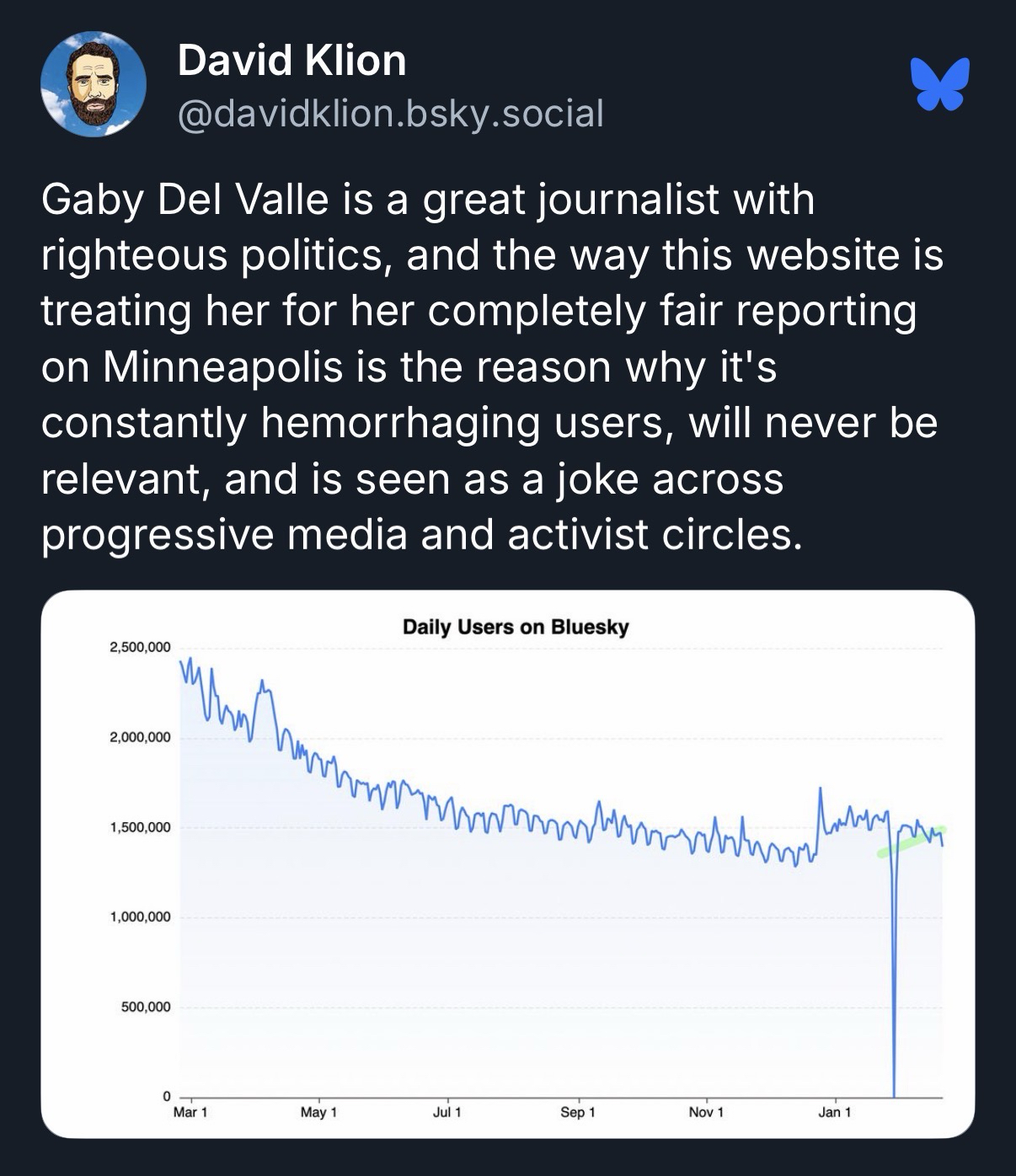The image size is (1016, 1176).
Task: Open the @davidklion.bsky.social handle
Action: (390, 113)
